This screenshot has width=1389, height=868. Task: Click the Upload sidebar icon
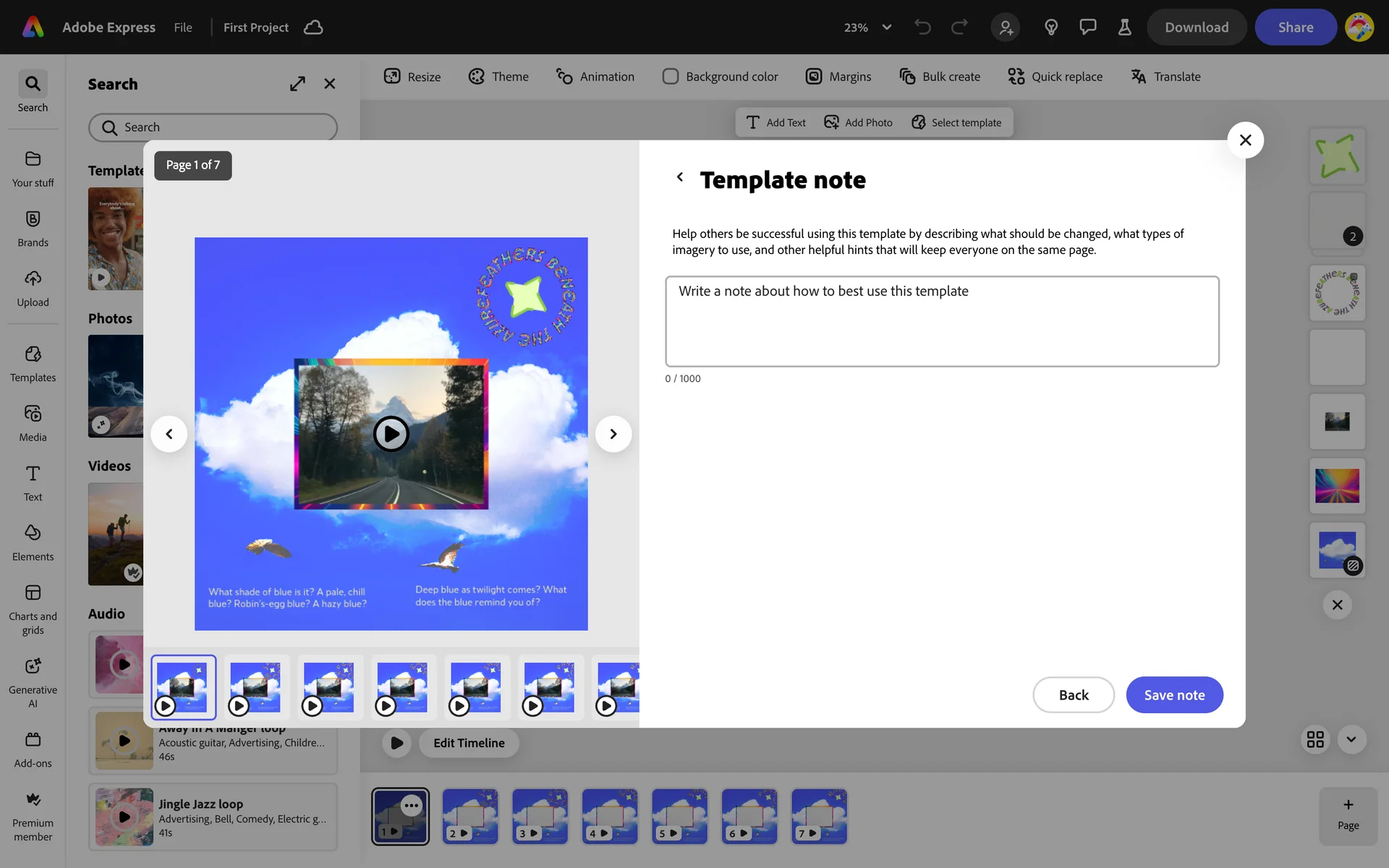pyautogui.click(x=33, y=288)
